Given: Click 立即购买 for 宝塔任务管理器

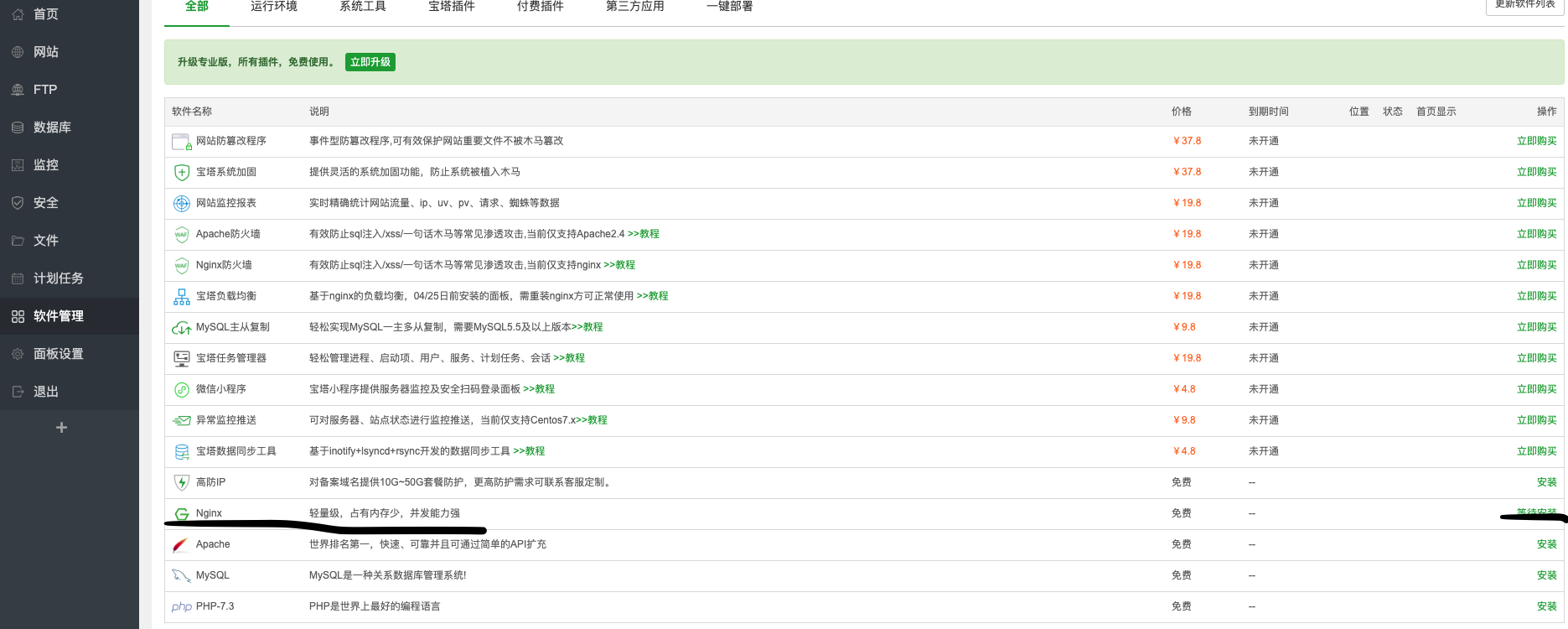Looking at the screenshot, I should tap(1537, 358).
